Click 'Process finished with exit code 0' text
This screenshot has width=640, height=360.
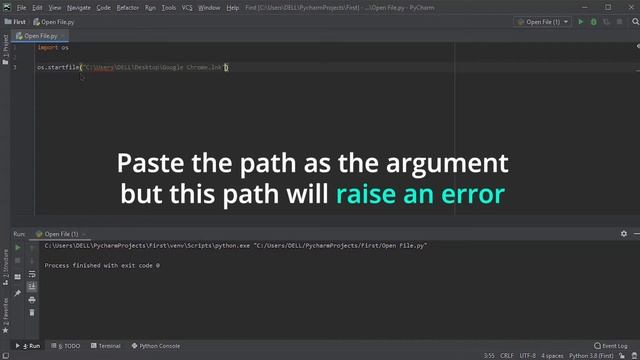[x=102, y=265]
